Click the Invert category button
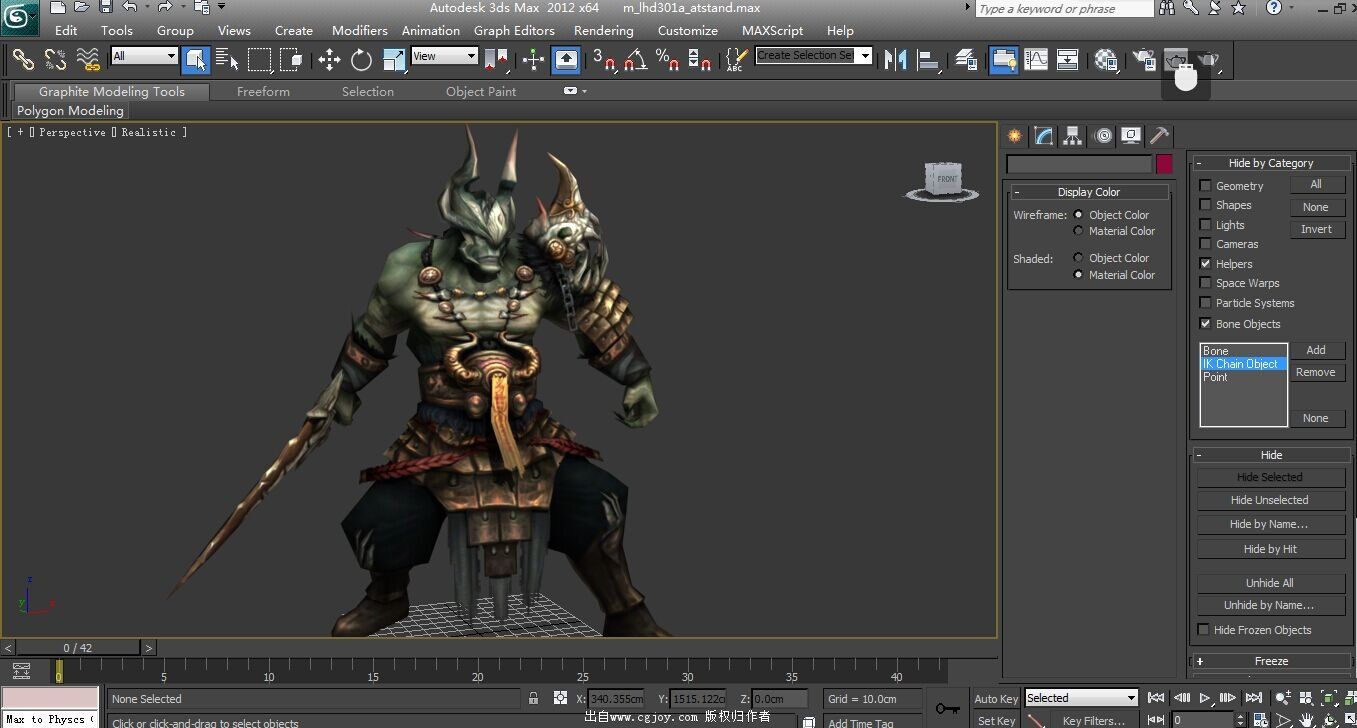Viewport: 1357px width, 728px height. point(1316,229)
